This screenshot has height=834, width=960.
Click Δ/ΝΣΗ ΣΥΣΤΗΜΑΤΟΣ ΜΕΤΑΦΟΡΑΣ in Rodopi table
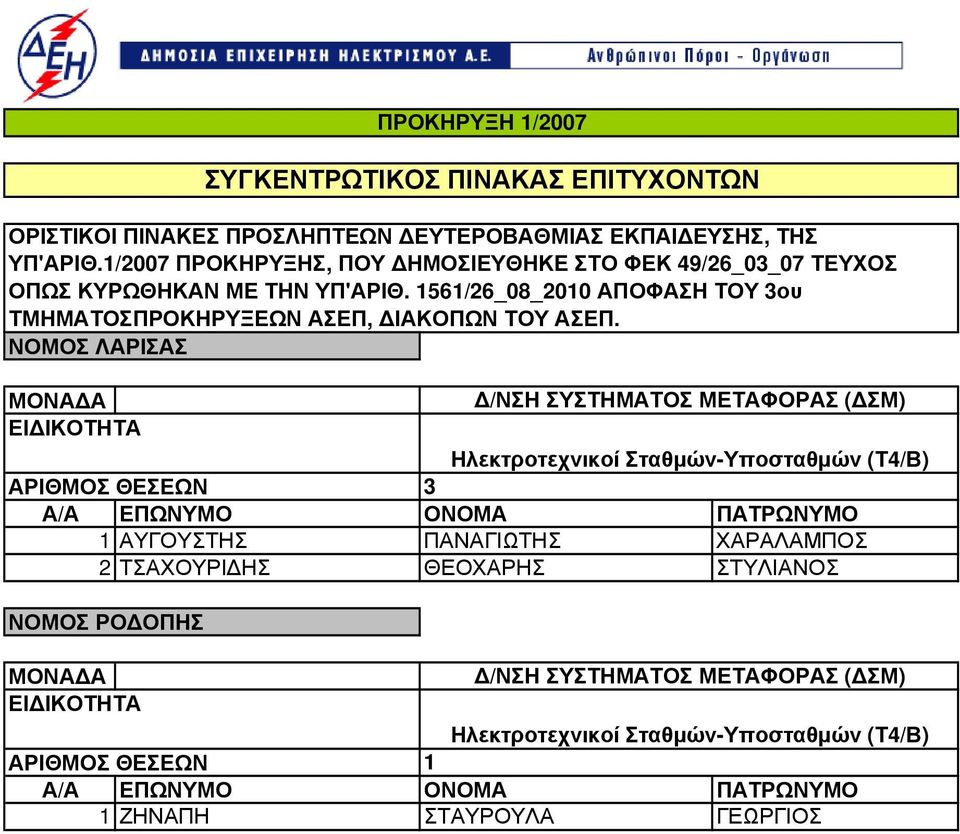pyautogui.click(x=689, y=676)
